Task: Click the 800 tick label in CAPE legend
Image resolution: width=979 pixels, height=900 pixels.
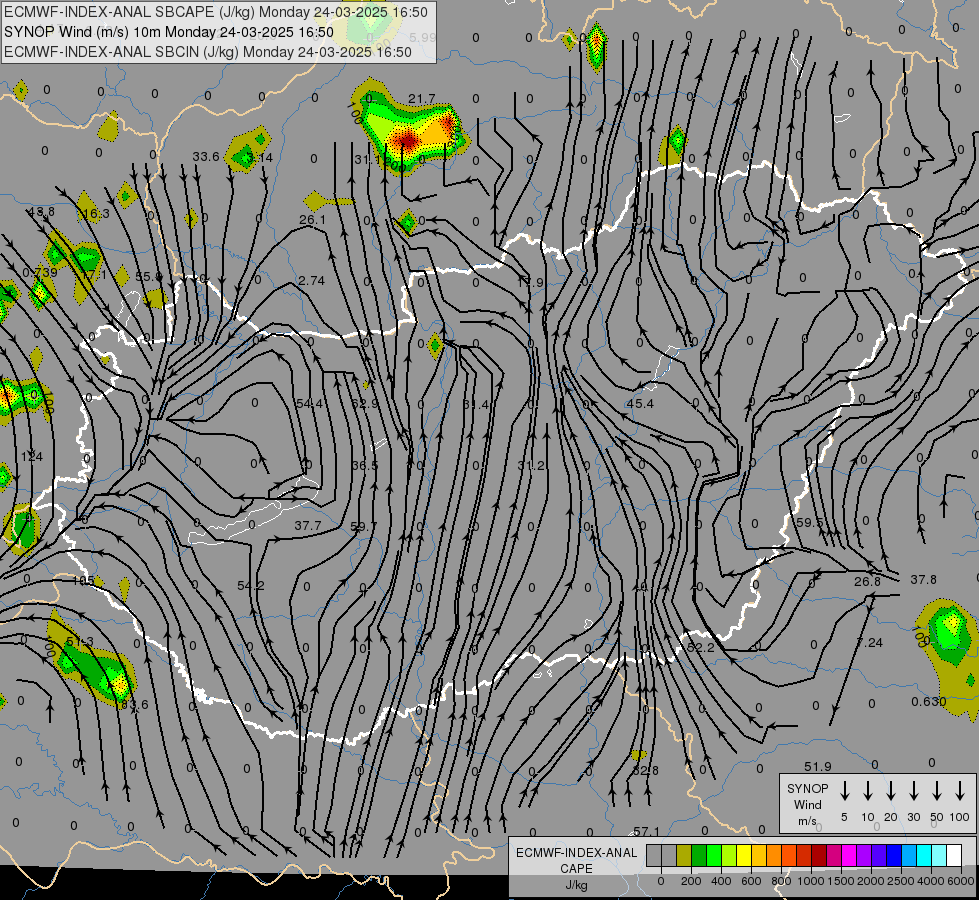Action: 781,881
